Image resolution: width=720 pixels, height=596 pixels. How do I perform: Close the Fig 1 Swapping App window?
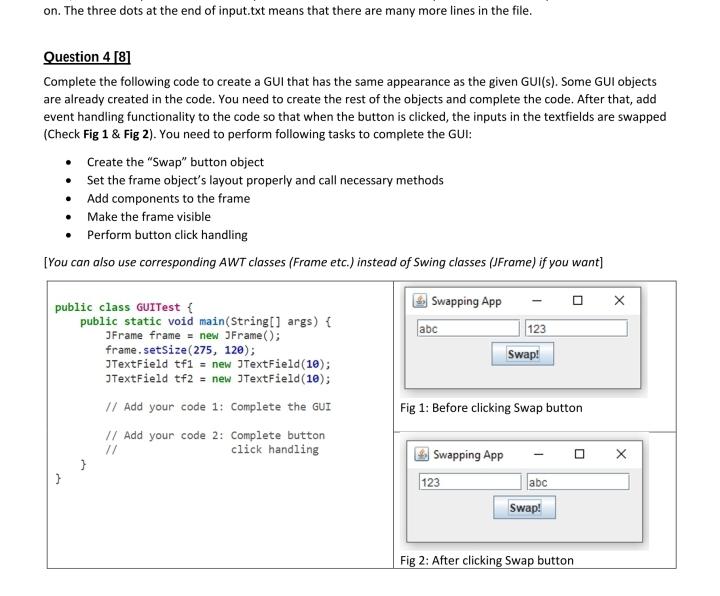tap(619, 300)
